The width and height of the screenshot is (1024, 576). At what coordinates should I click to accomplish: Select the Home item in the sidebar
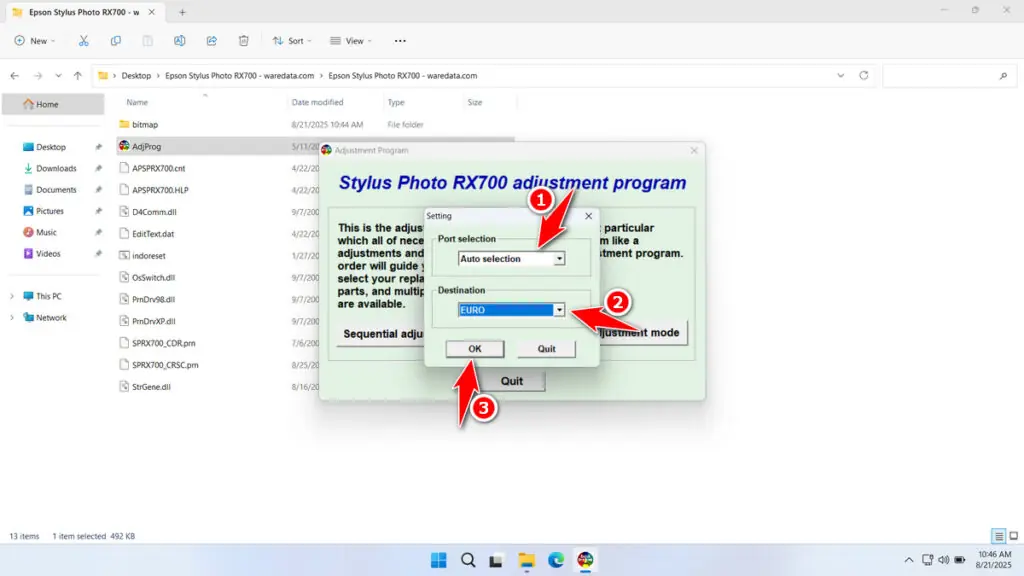point(46,103)
